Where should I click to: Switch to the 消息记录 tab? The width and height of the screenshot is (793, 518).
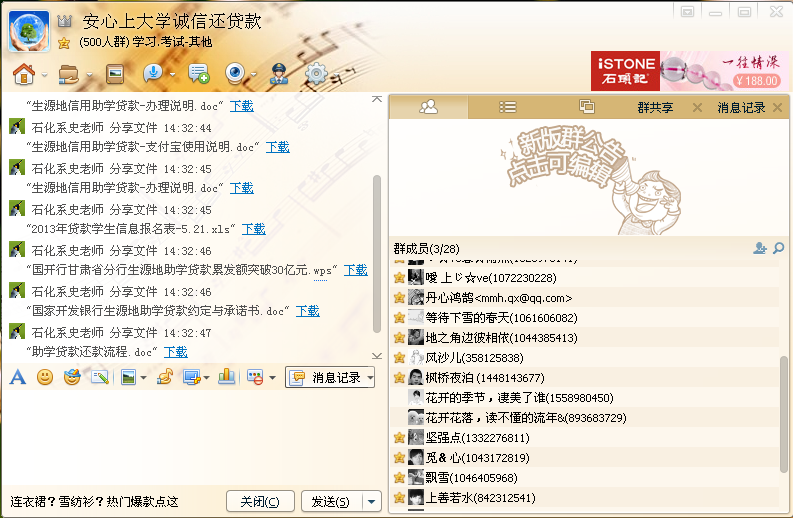pos(741,107)
